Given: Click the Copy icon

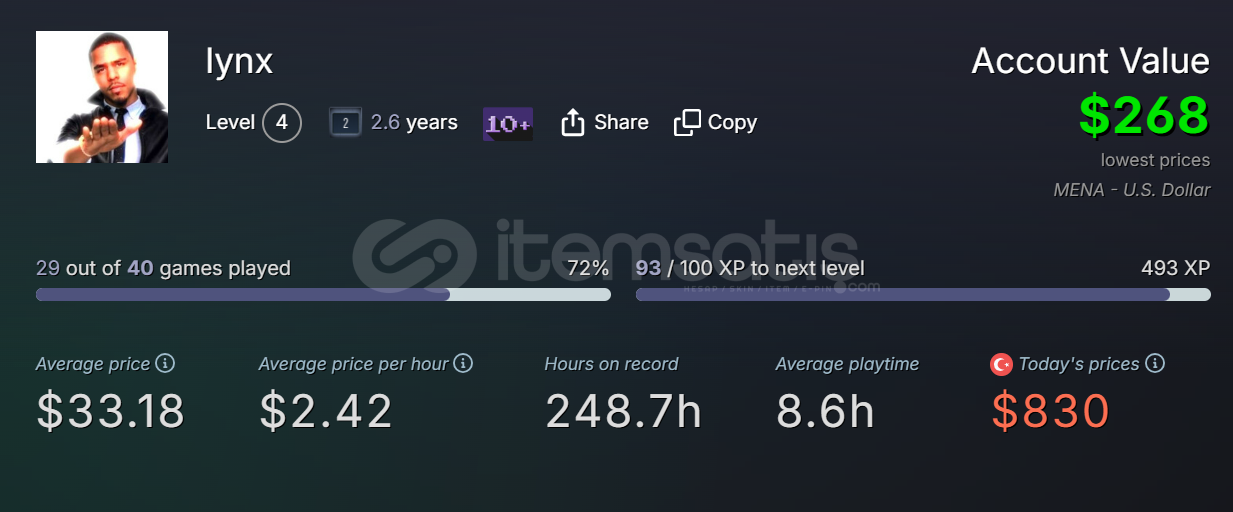Looking at the screenshot, I should (687, 123).
